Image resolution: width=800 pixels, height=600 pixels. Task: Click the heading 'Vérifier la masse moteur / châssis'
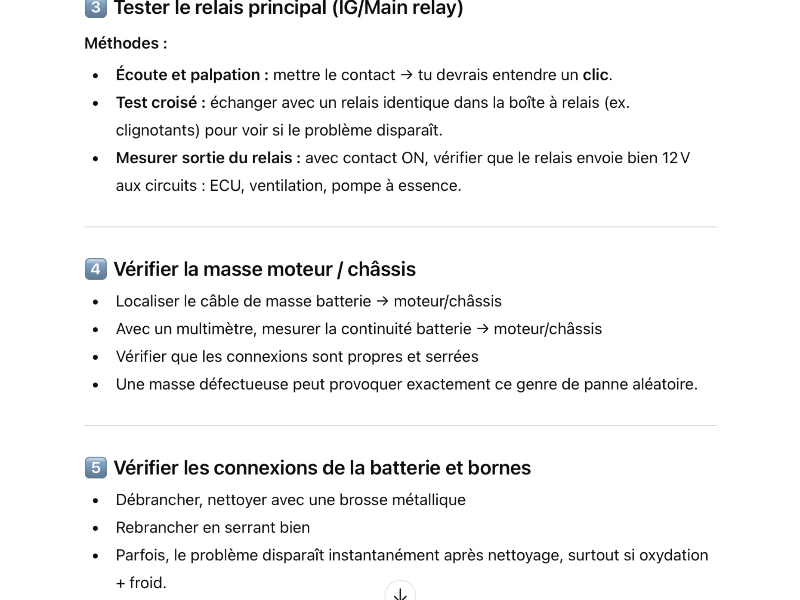pos(265,269)
